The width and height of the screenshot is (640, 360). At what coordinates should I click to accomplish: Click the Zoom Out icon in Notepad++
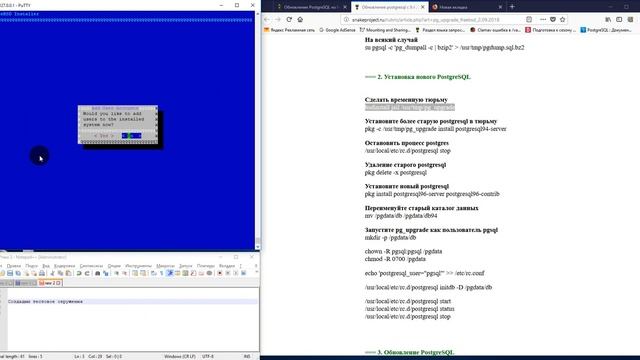[x=124, y=273]
